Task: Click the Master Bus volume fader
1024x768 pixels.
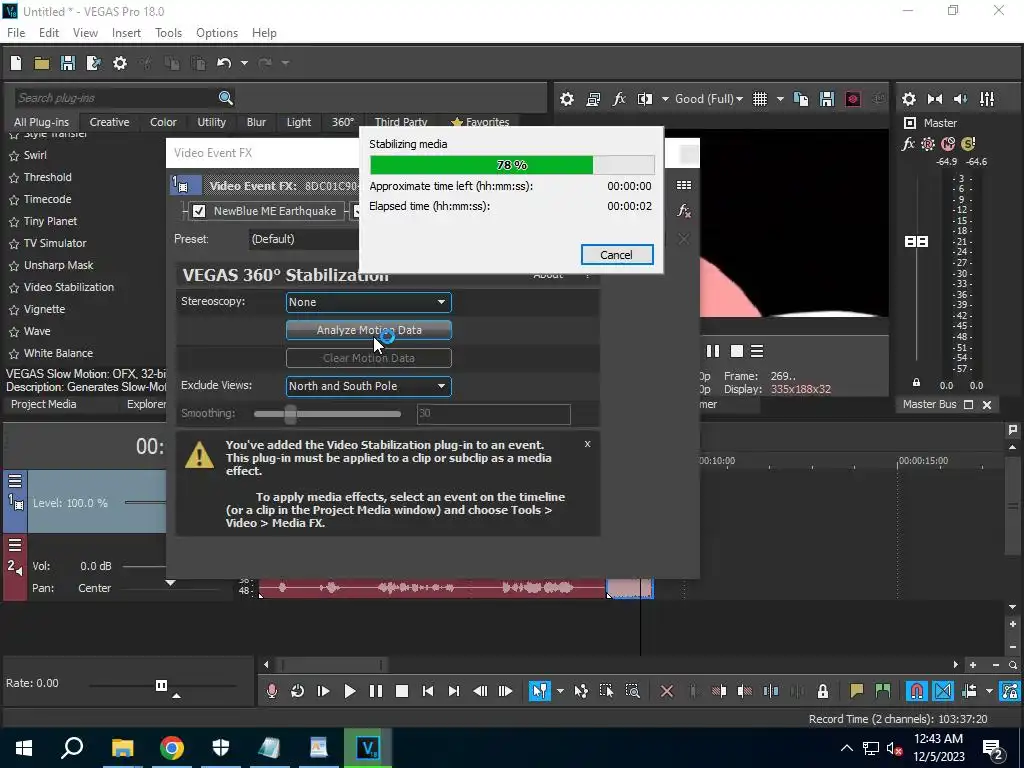Action: click(x=916, y=242)
